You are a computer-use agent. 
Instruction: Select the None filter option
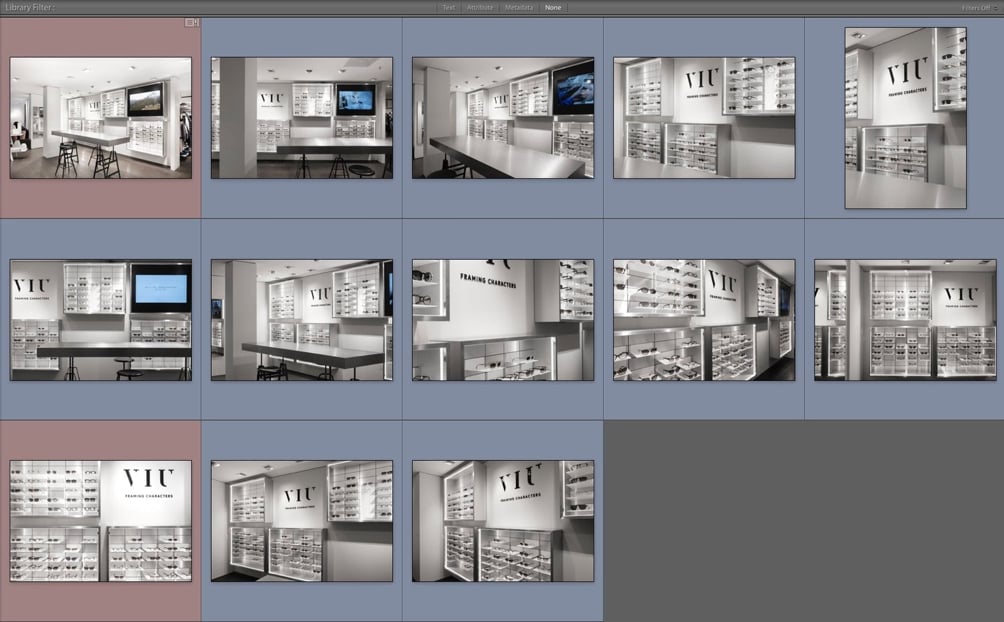pos(553,8)
